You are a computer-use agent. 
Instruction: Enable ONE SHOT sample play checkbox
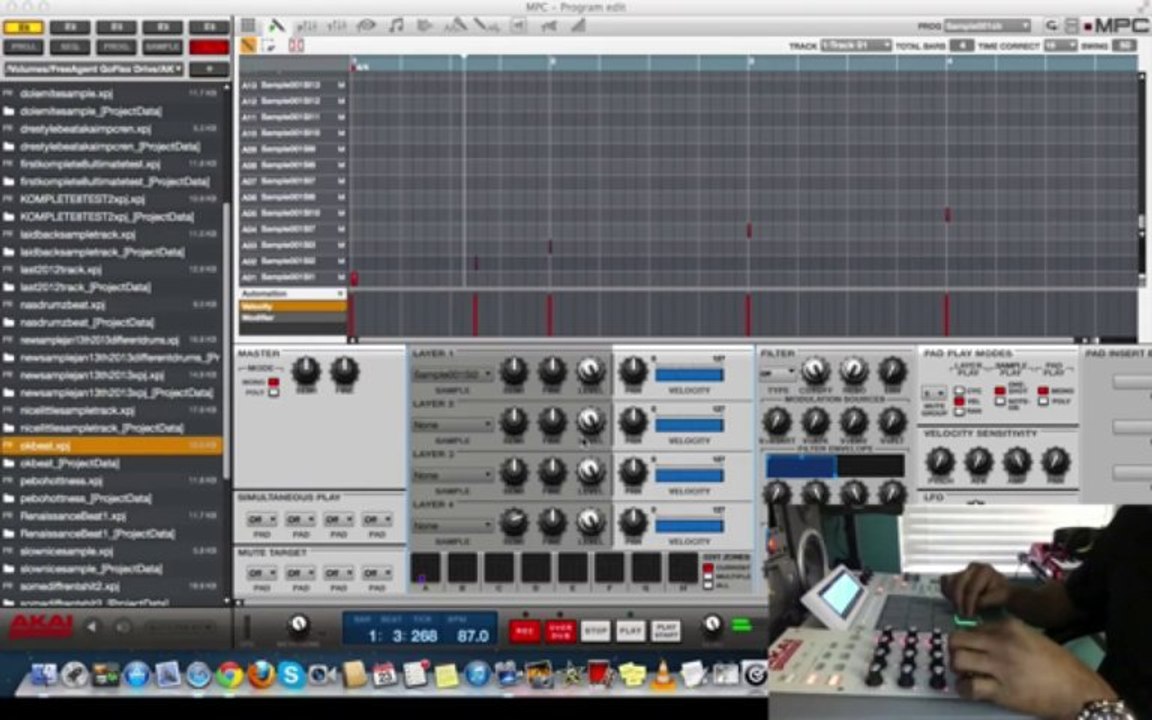pyautogui.click(x=1000, y=390)
